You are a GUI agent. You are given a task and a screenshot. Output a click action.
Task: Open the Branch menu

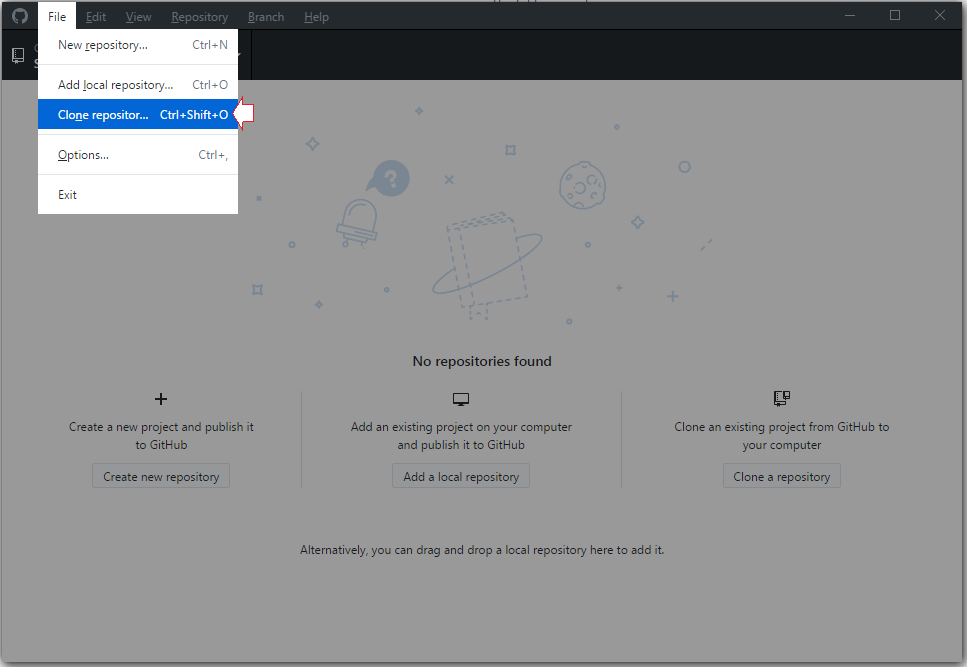pos(266,17)
